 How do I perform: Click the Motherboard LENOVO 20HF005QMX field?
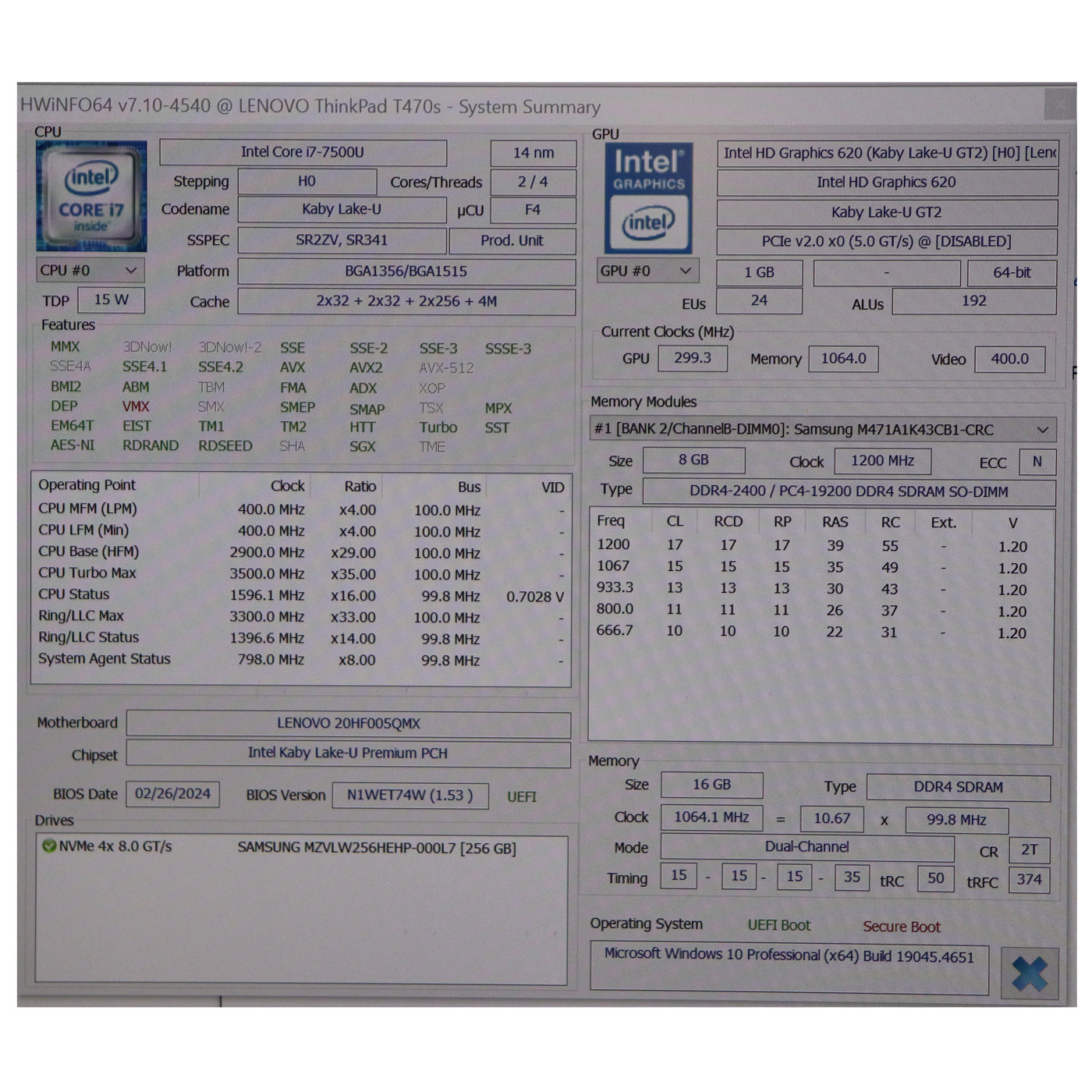point(349,724)
